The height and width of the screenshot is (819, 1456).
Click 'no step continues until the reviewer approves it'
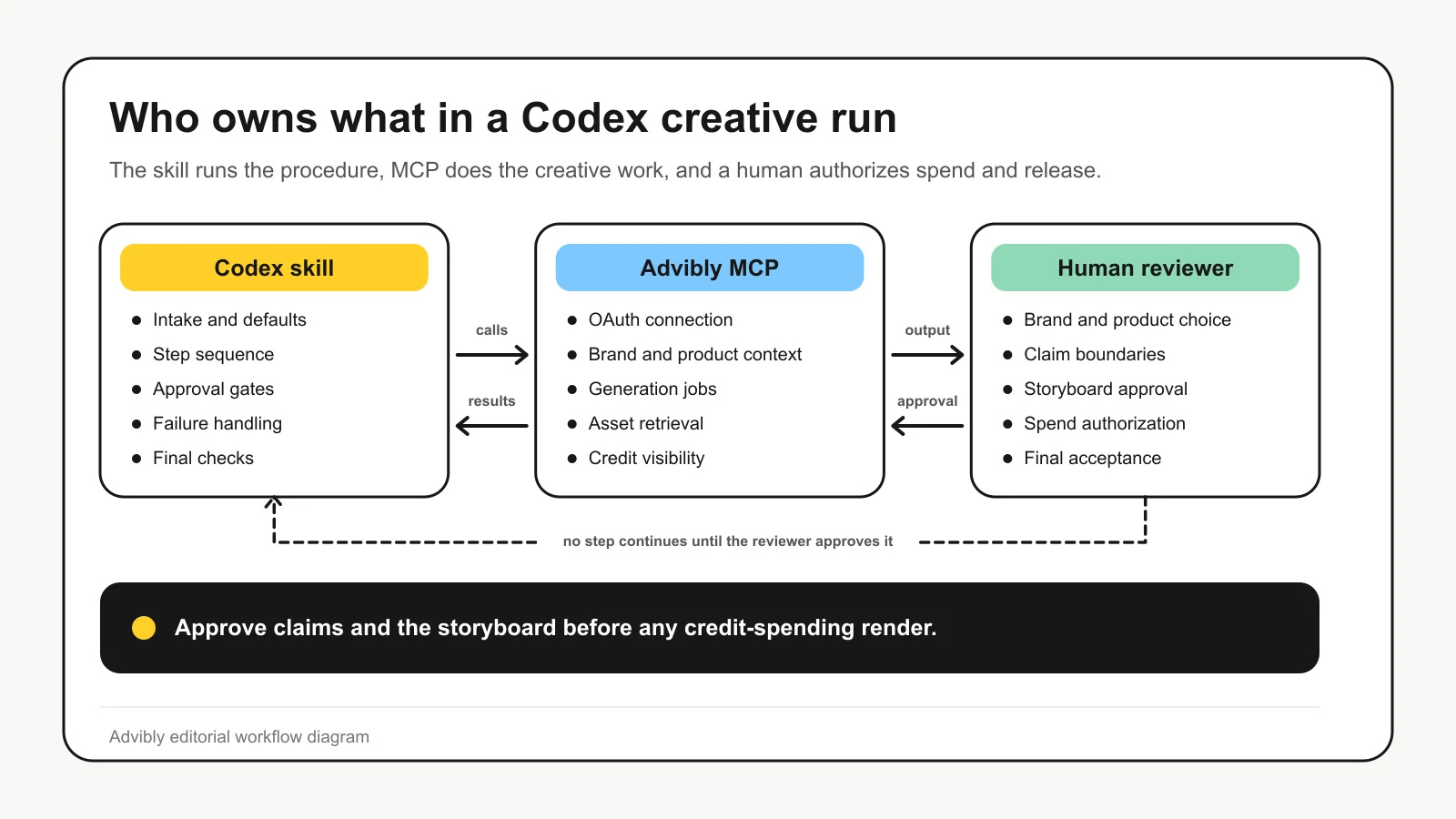[x=728, y=541]
